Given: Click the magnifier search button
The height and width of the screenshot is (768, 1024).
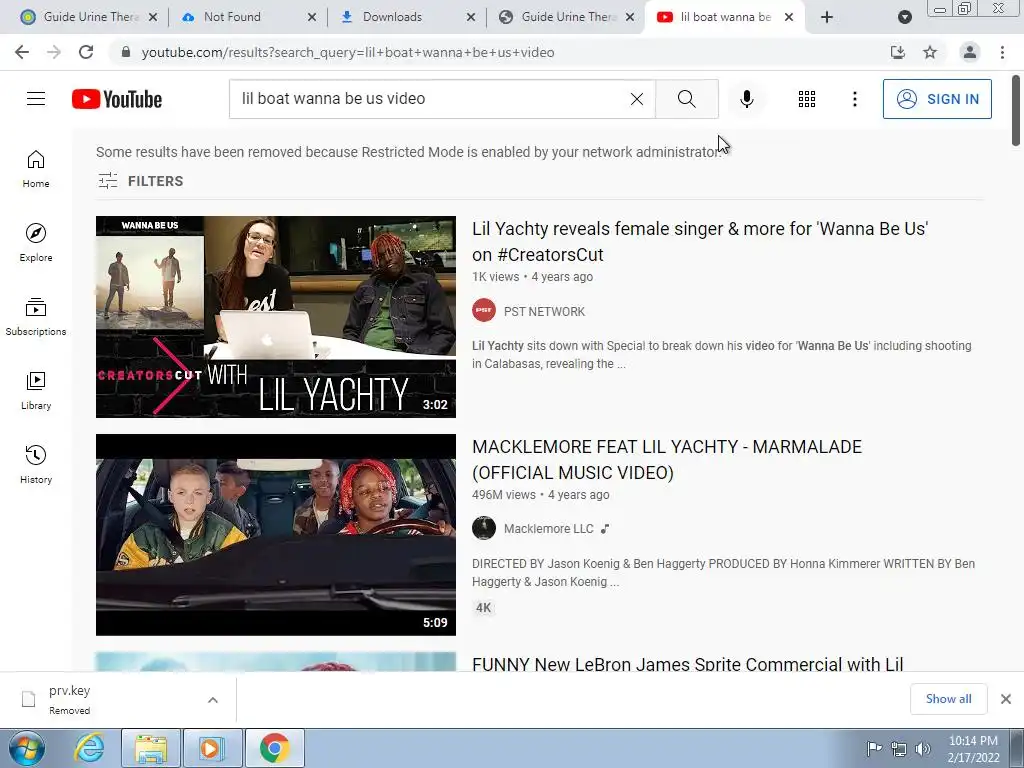Looking at the screenshot, I should (686, 99).
